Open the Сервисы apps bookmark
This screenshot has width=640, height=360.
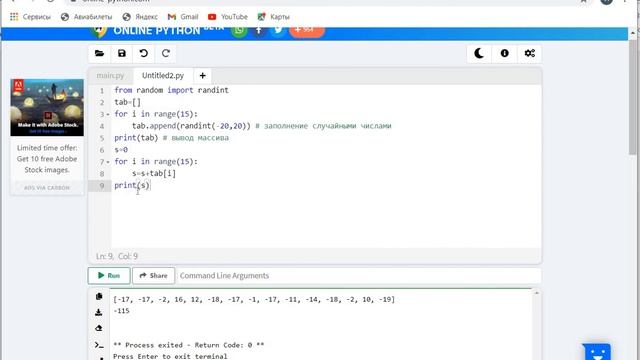(31, 17)
